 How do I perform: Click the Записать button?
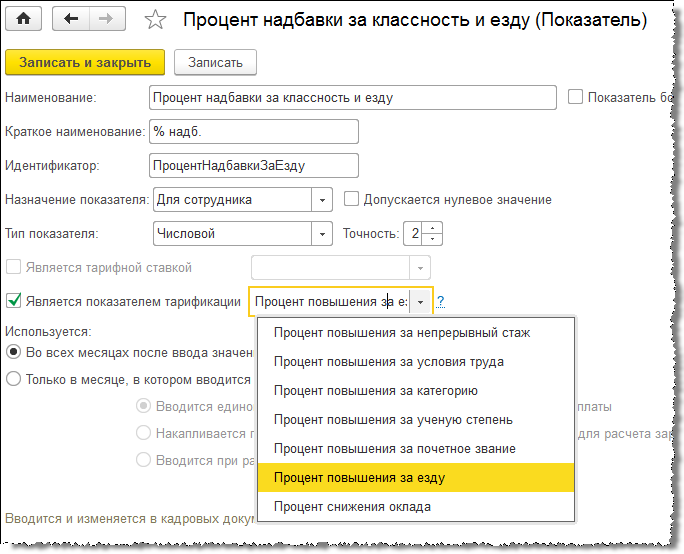click(x=215, y=62)
